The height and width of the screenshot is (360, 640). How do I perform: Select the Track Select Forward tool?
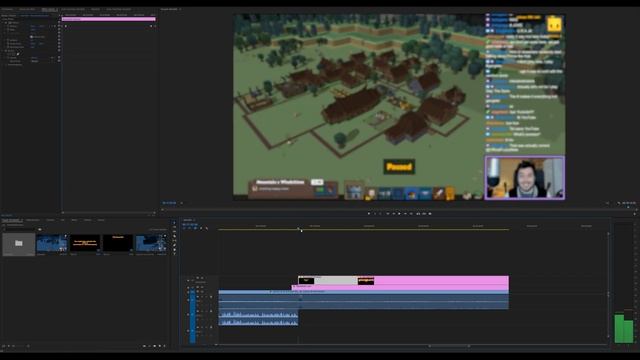coord(174,227)
